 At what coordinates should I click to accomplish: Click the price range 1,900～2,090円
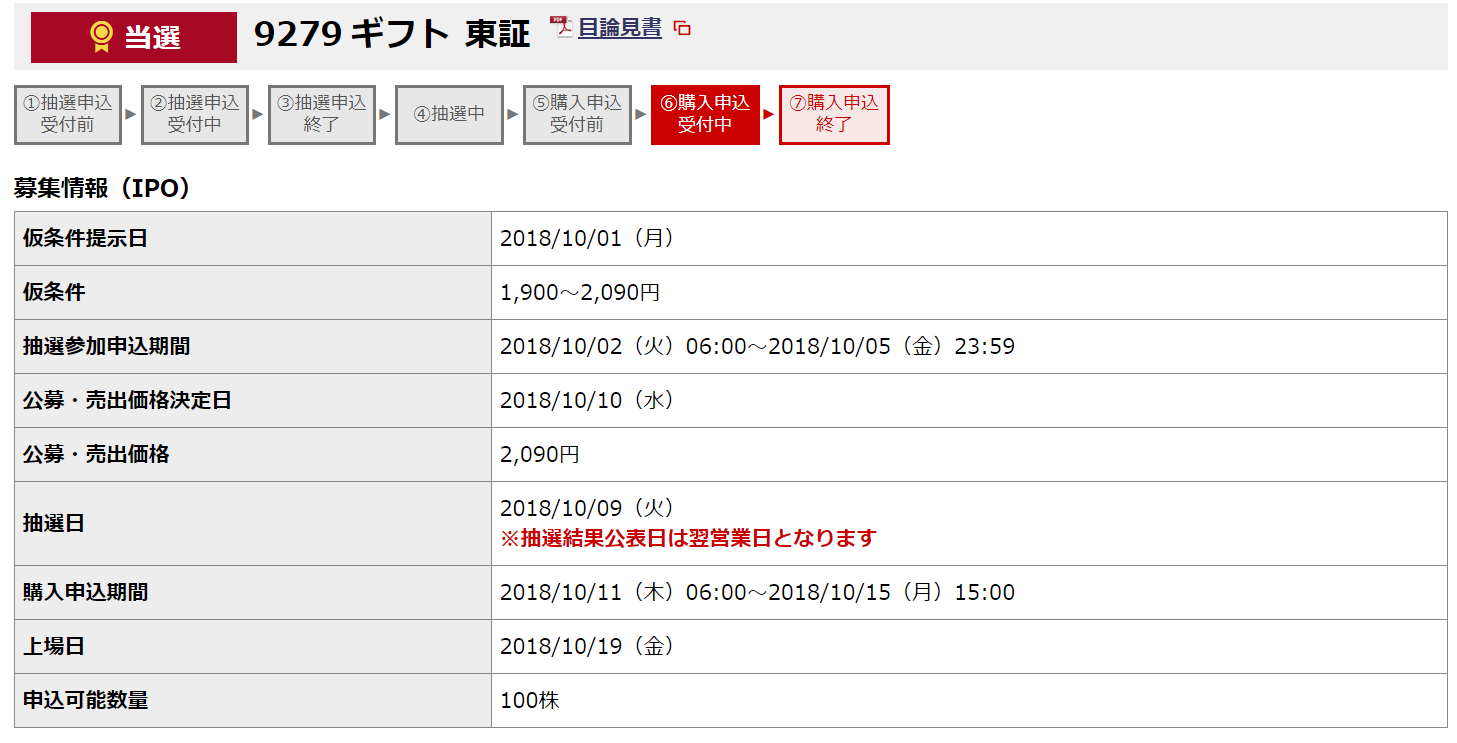coord(580,292)
